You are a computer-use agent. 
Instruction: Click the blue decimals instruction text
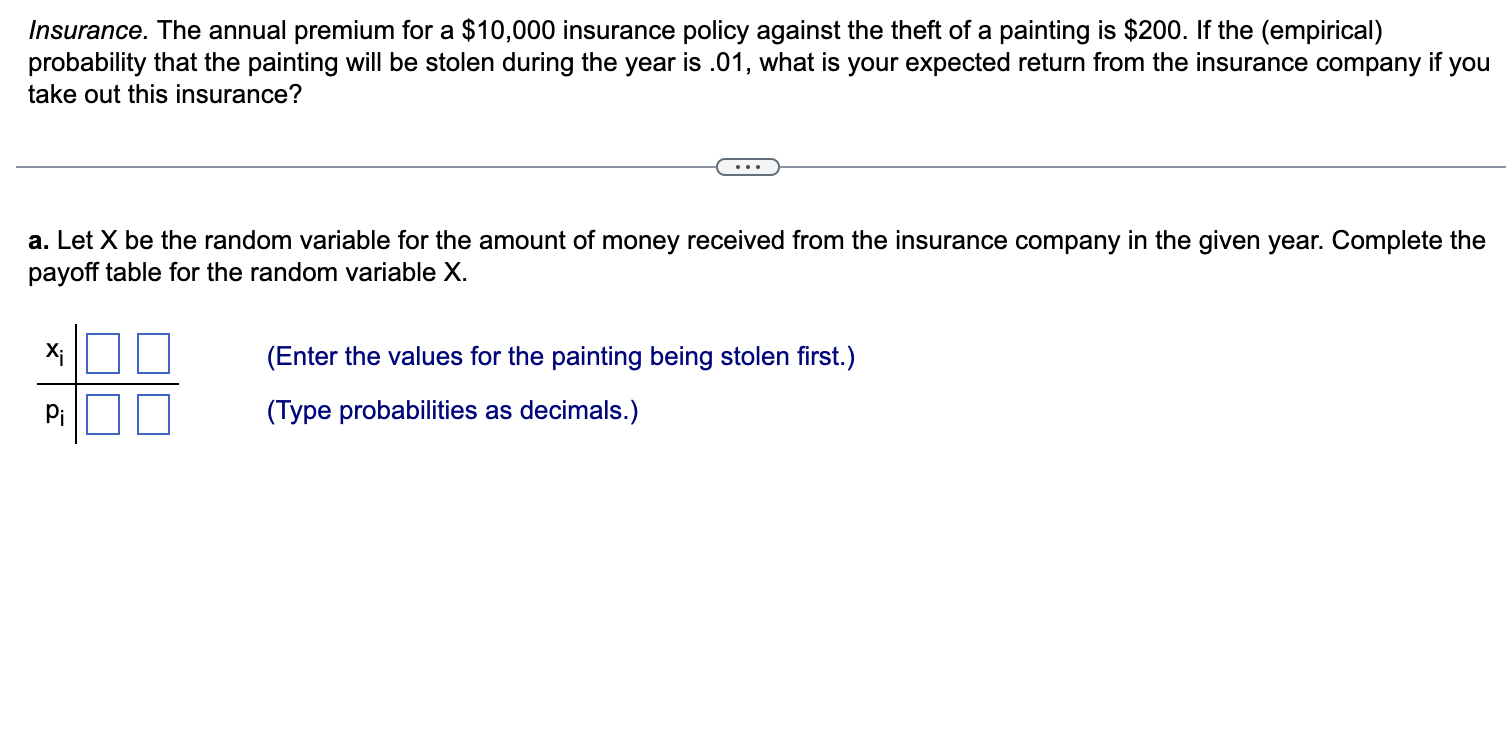click(x=451, y=410)
